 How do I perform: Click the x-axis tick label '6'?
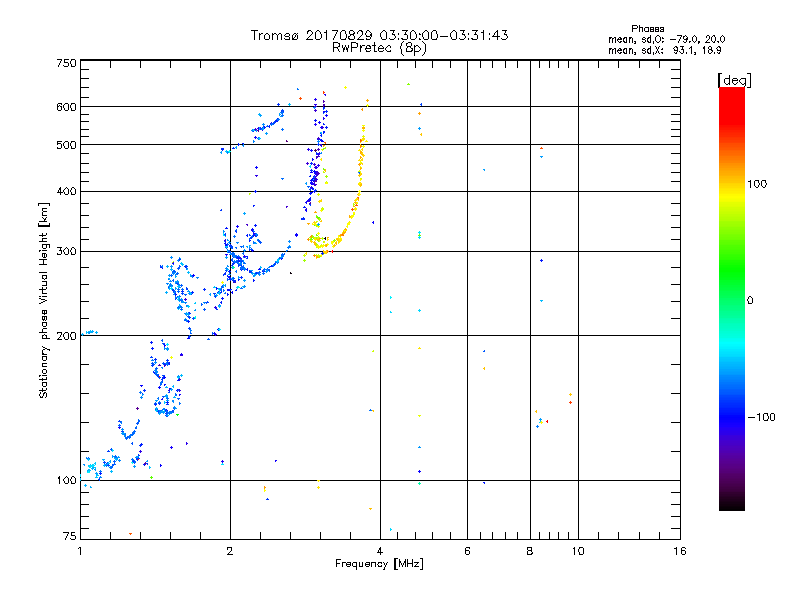coord(467,551)
